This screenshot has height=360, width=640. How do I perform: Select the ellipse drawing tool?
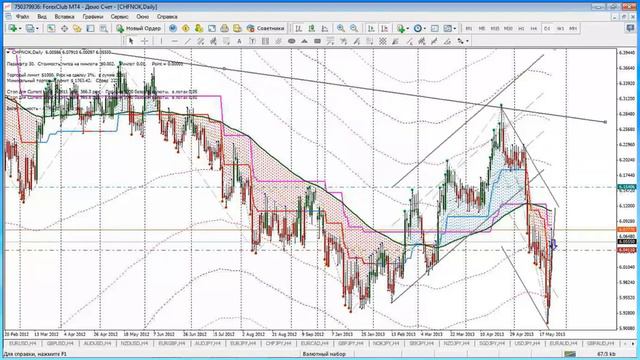tap(291, 41)
